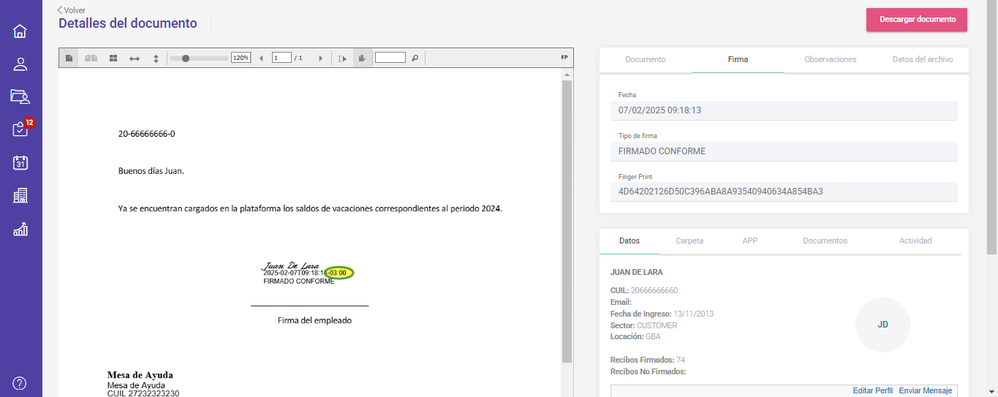
Task: Click the zoom slider handle
Action: [x=185, y=58]
